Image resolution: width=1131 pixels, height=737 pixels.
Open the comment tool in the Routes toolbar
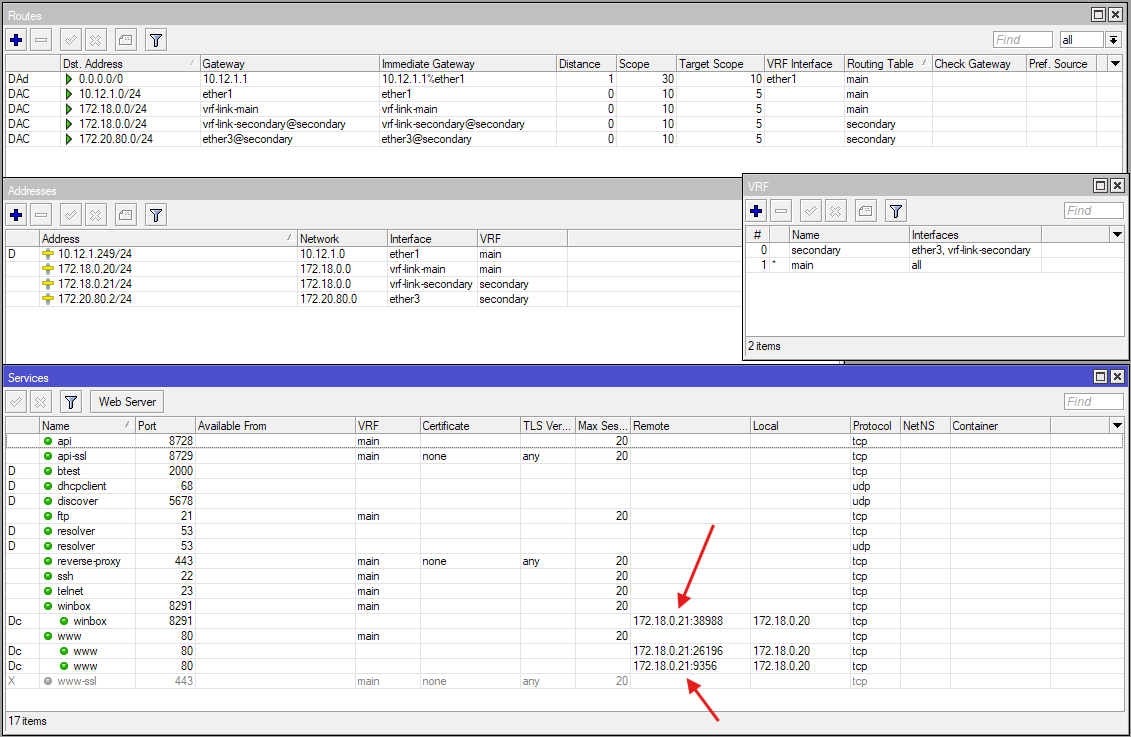click(126, 40)
